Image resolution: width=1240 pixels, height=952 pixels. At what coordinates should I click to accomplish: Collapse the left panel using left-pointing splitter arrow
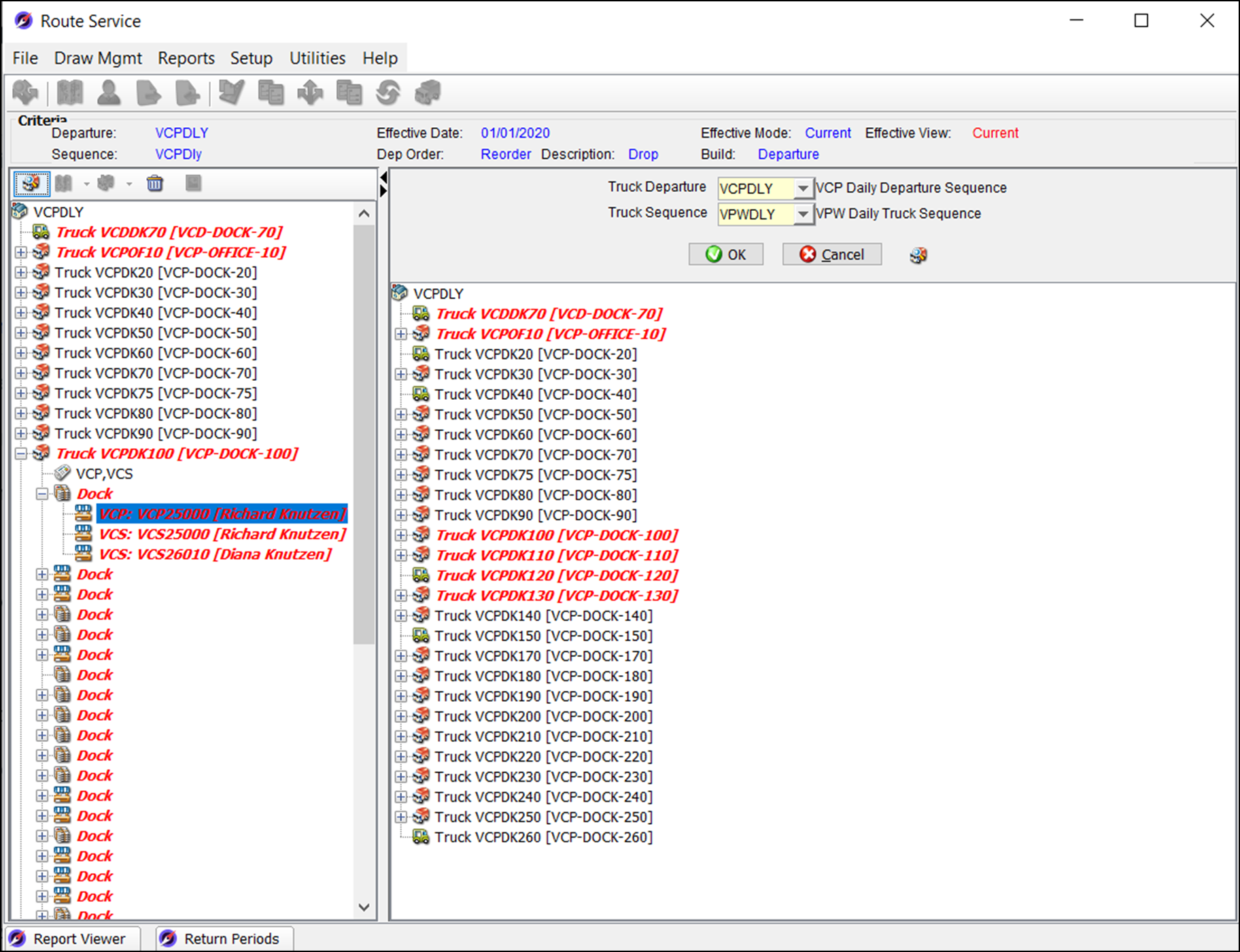(383, 177)
